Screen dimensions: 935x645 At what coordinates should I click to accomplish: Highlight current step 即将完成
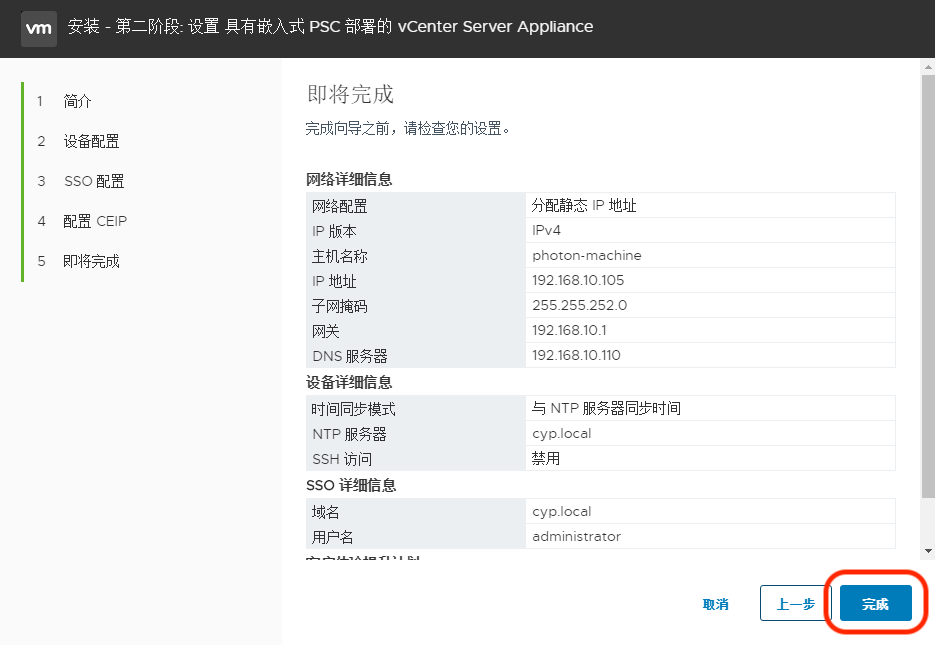tap(77, 260)
